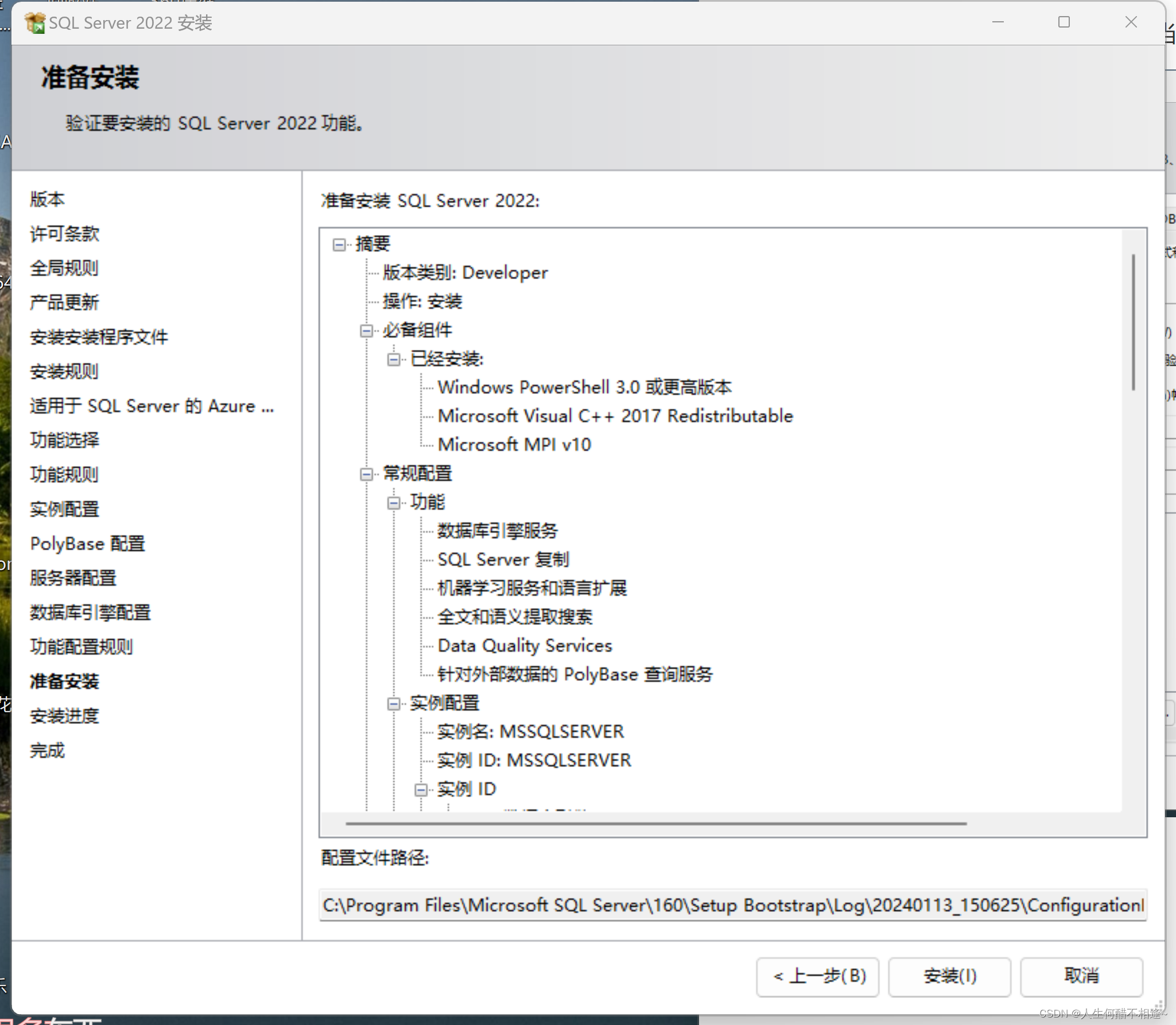
Task: Select the 版本 step in the sidebar
Action: 48,199
